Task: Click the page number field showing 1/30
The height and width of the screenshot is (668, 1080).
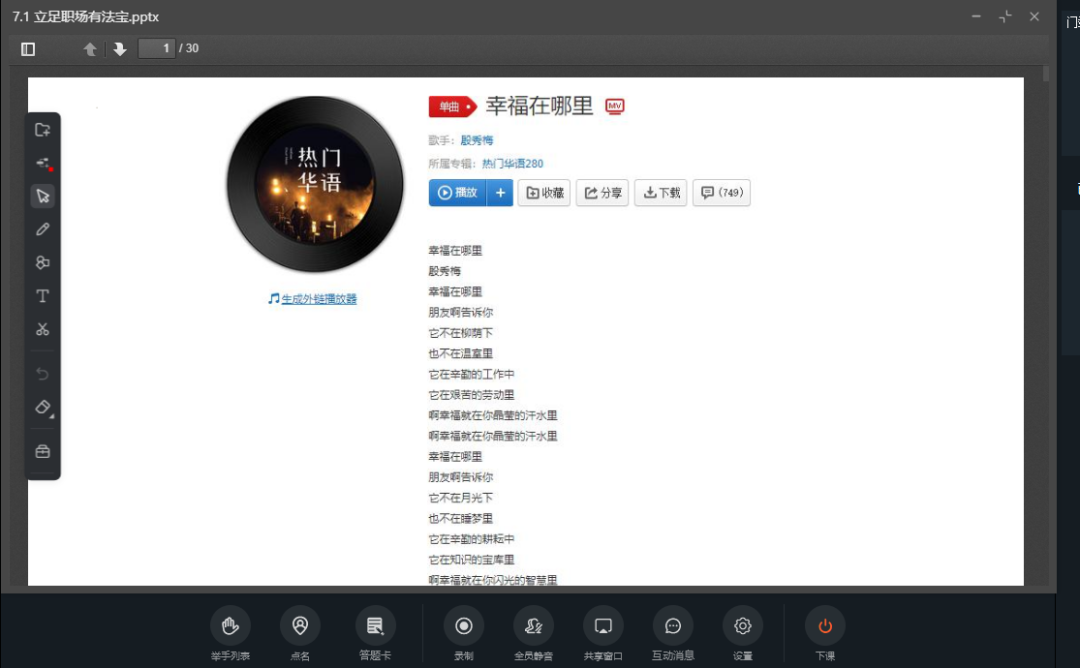Action: click(156, 46)
